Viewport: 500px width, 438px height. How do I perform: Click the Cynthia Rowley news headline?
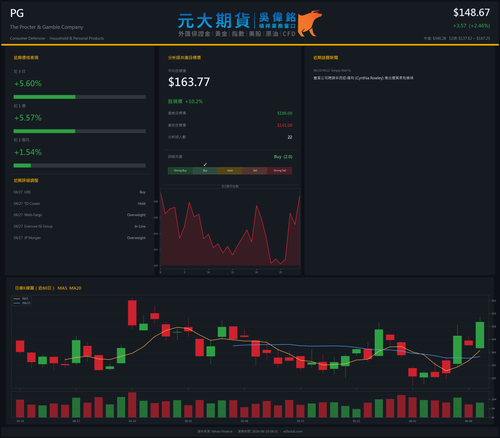click(363, 78)
